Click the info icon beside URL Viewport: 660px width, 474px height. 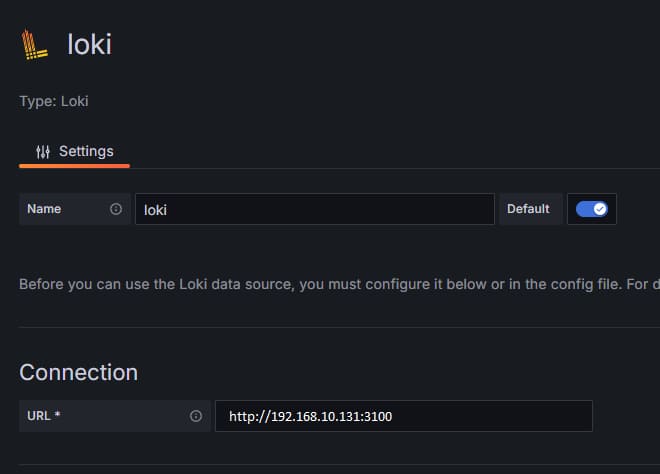point(196,416)
